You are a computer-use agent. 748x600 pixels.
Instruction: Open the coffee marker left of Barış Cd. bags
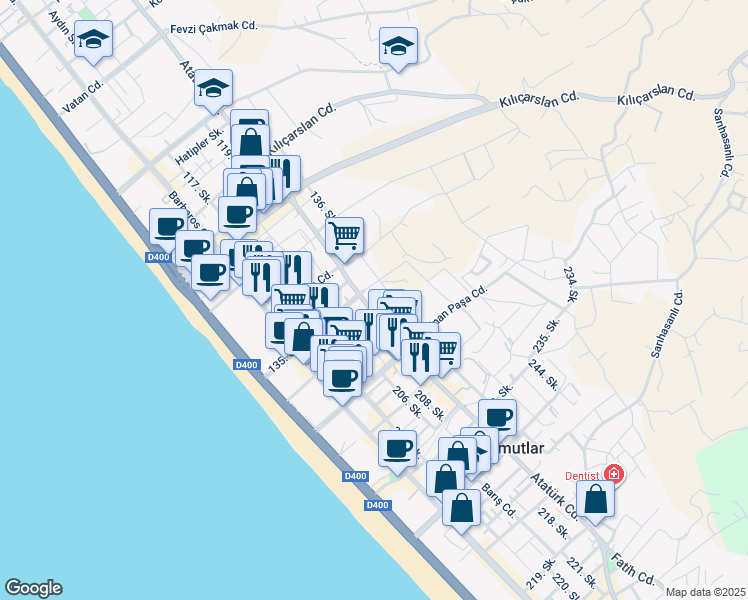pyautogui.click(x=397, y=449)
